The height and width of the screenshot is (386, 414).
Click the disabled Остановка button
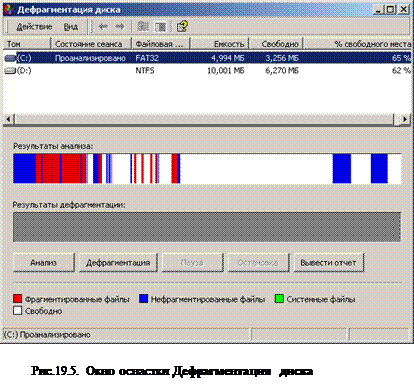pyautogui.click(x=258, y=263)
